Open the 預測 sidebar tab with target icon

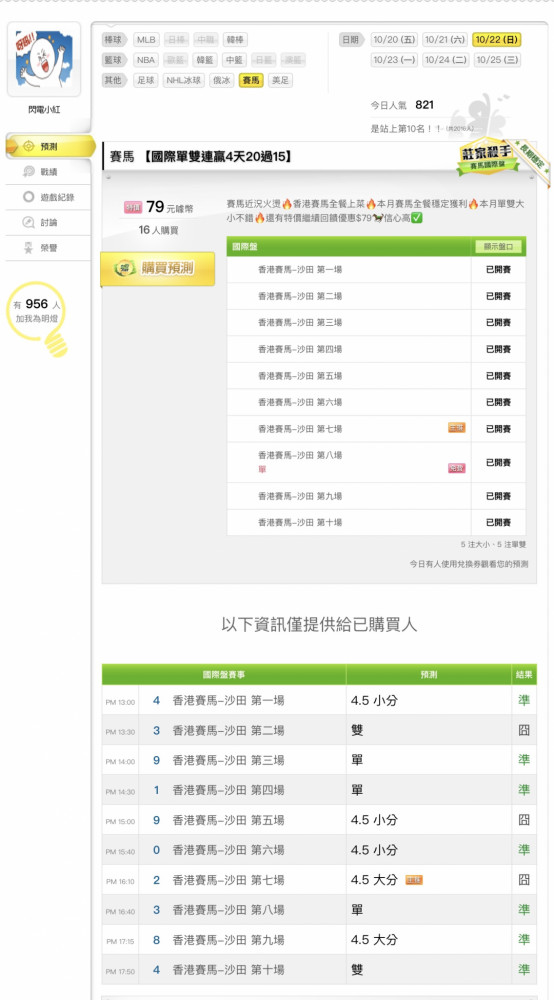(x=49, y=147)
